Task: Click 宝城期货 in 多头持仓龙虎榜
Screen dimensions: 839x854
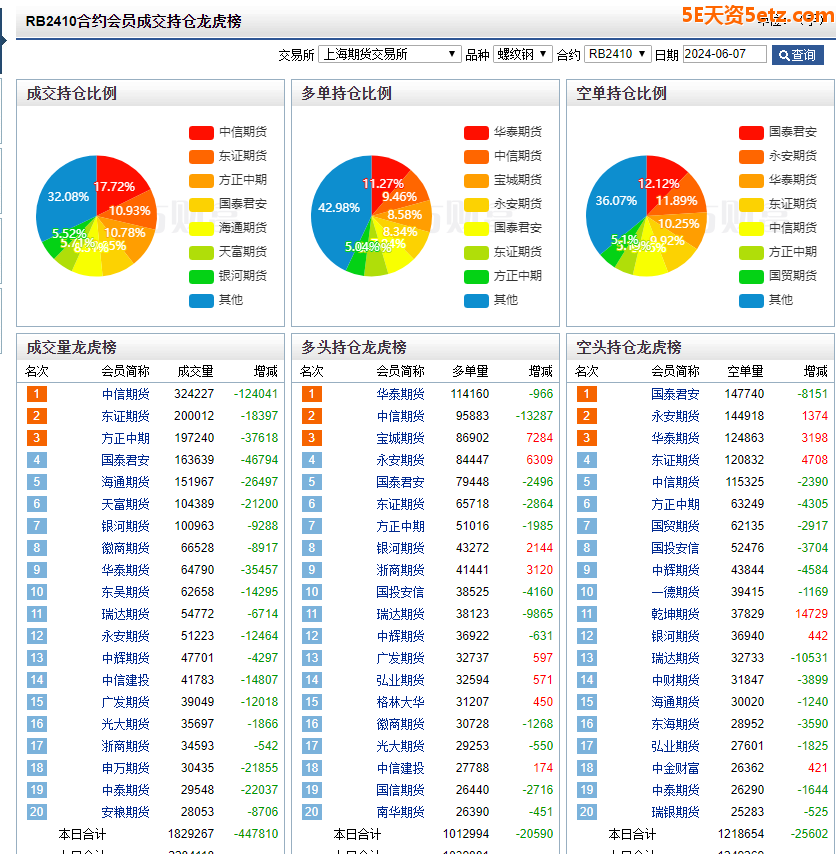Action: pos(400,438)
